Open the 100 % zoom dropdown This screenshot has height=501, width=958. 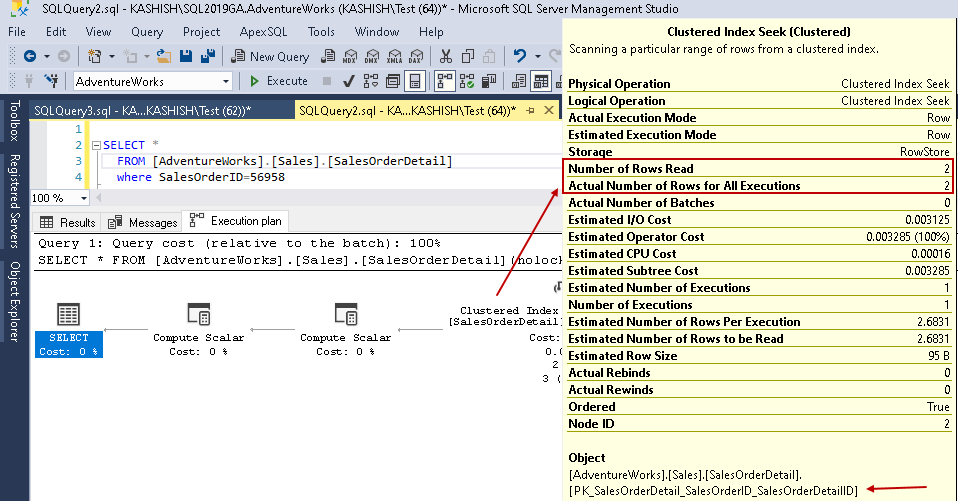83,198
